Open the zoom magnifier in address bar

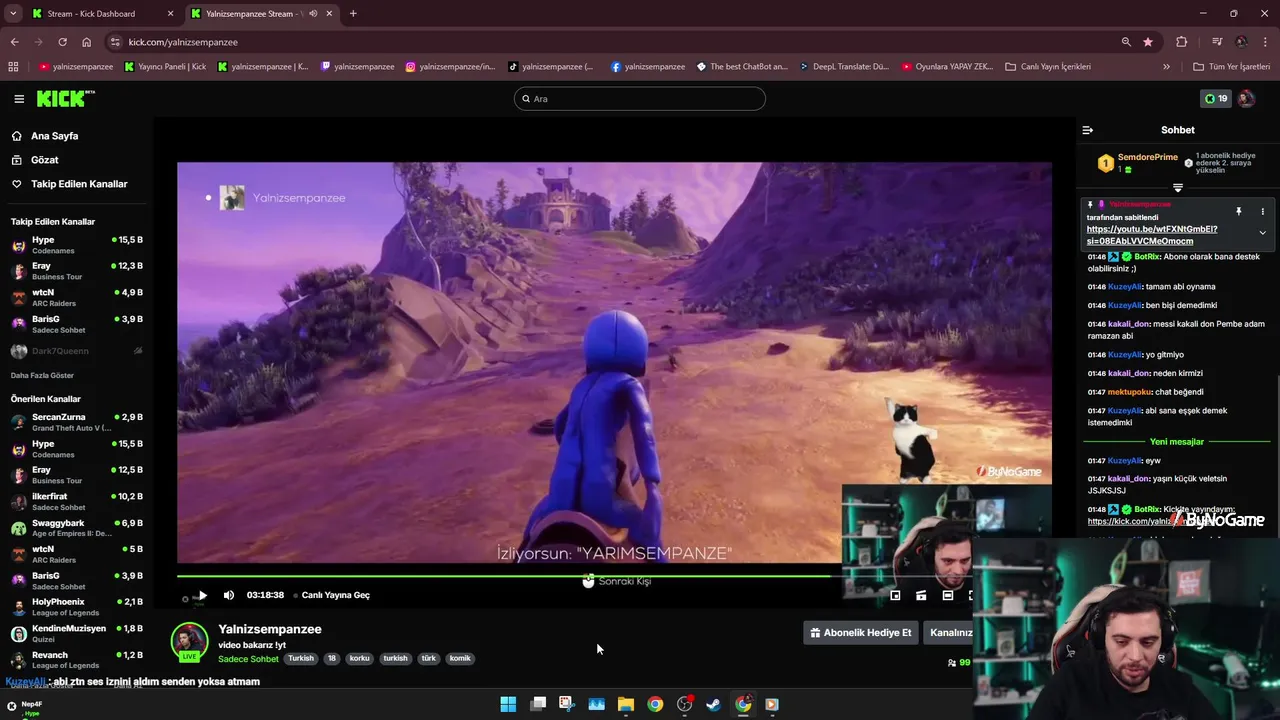(x=1126, y=42)
